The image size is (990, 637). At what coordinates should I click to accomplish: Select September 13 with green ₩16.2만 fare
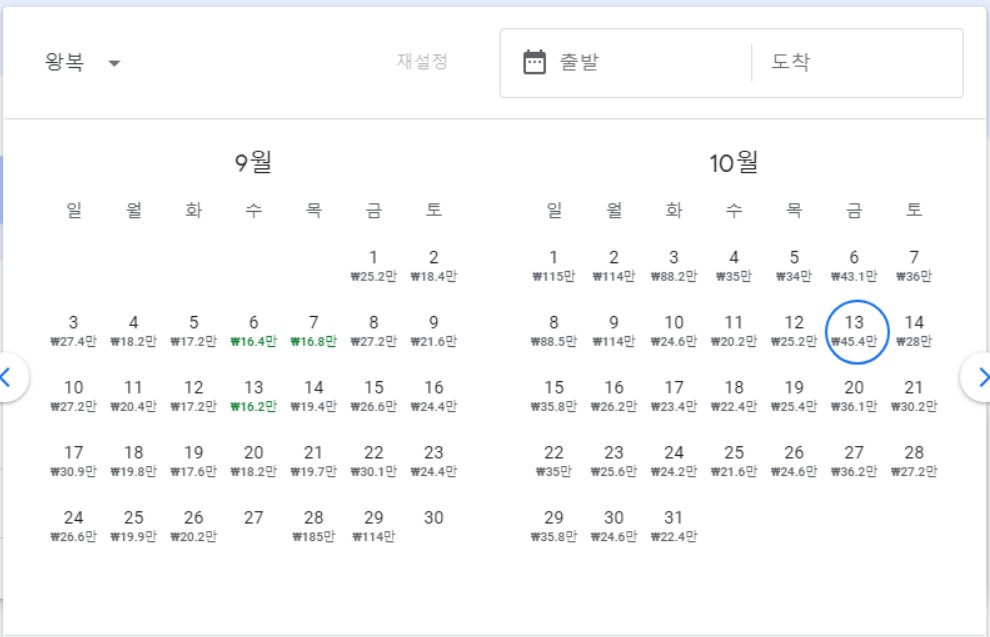[253, 396]
